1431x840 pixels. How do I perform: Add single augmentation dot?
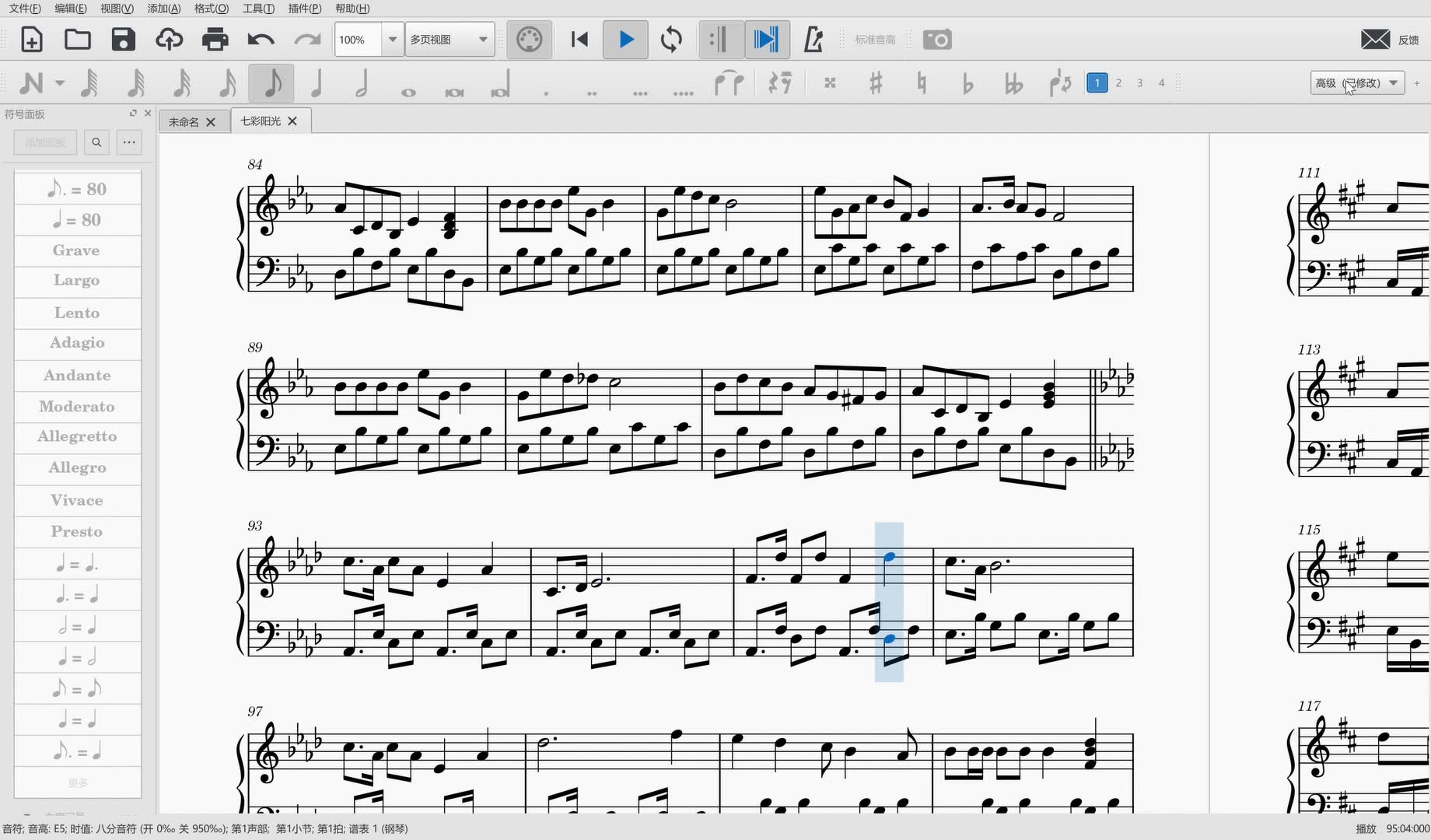[546, 93]
